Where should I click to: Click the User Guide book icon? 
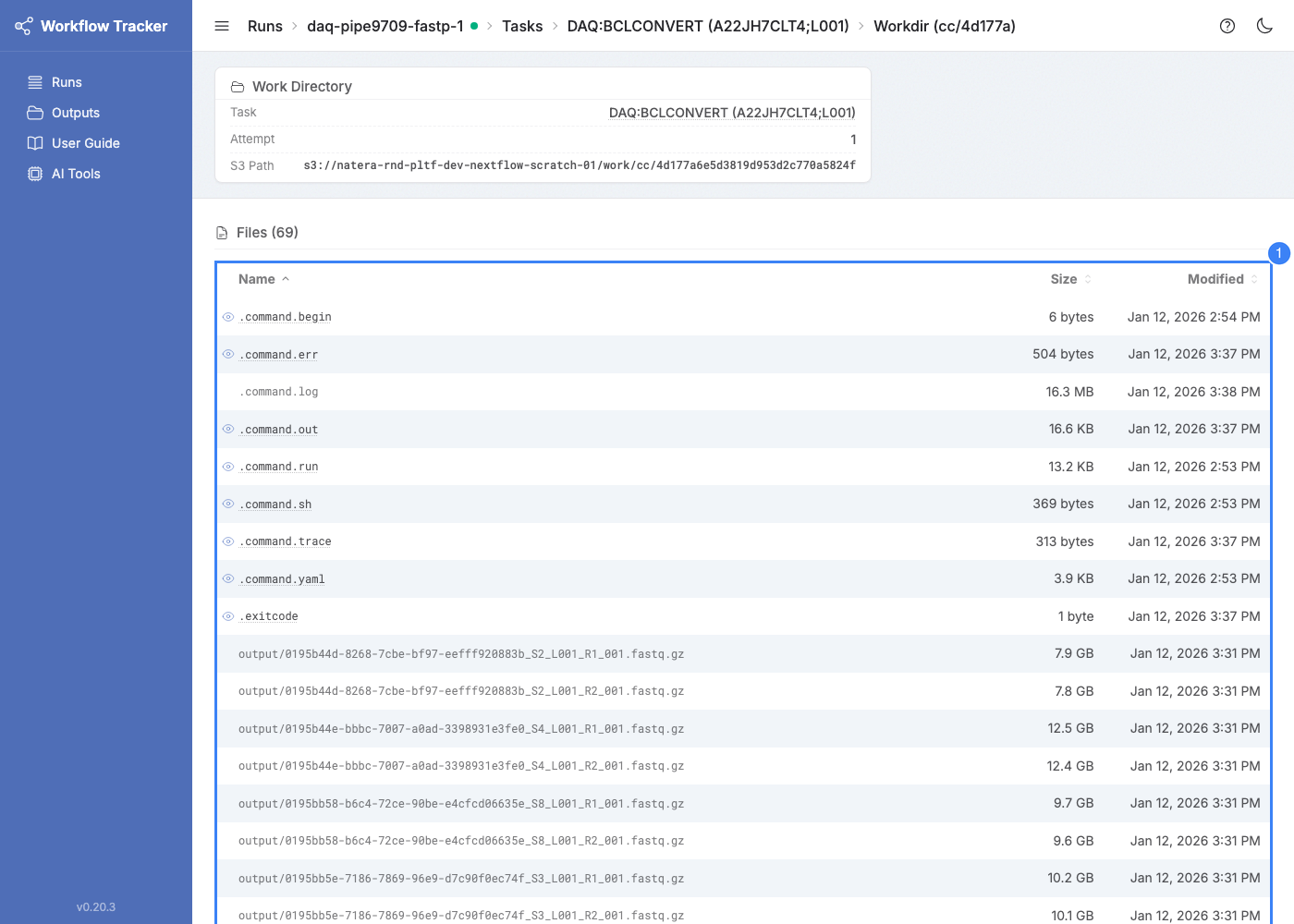[x=35, y=143]
